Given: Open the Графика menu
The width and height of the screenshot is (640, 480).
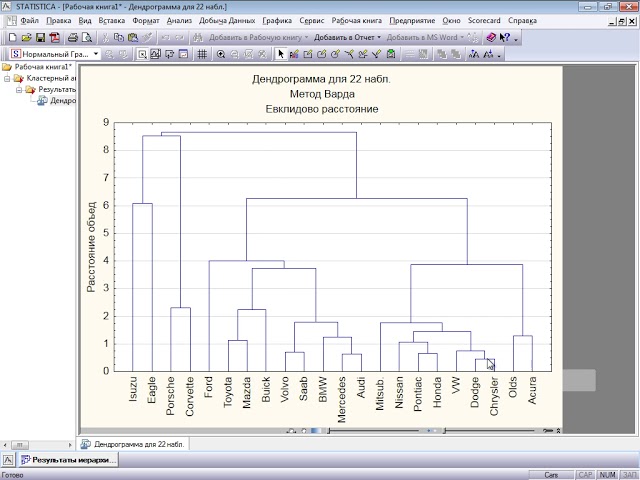Looking at the screenshot, I should (277, 21).
